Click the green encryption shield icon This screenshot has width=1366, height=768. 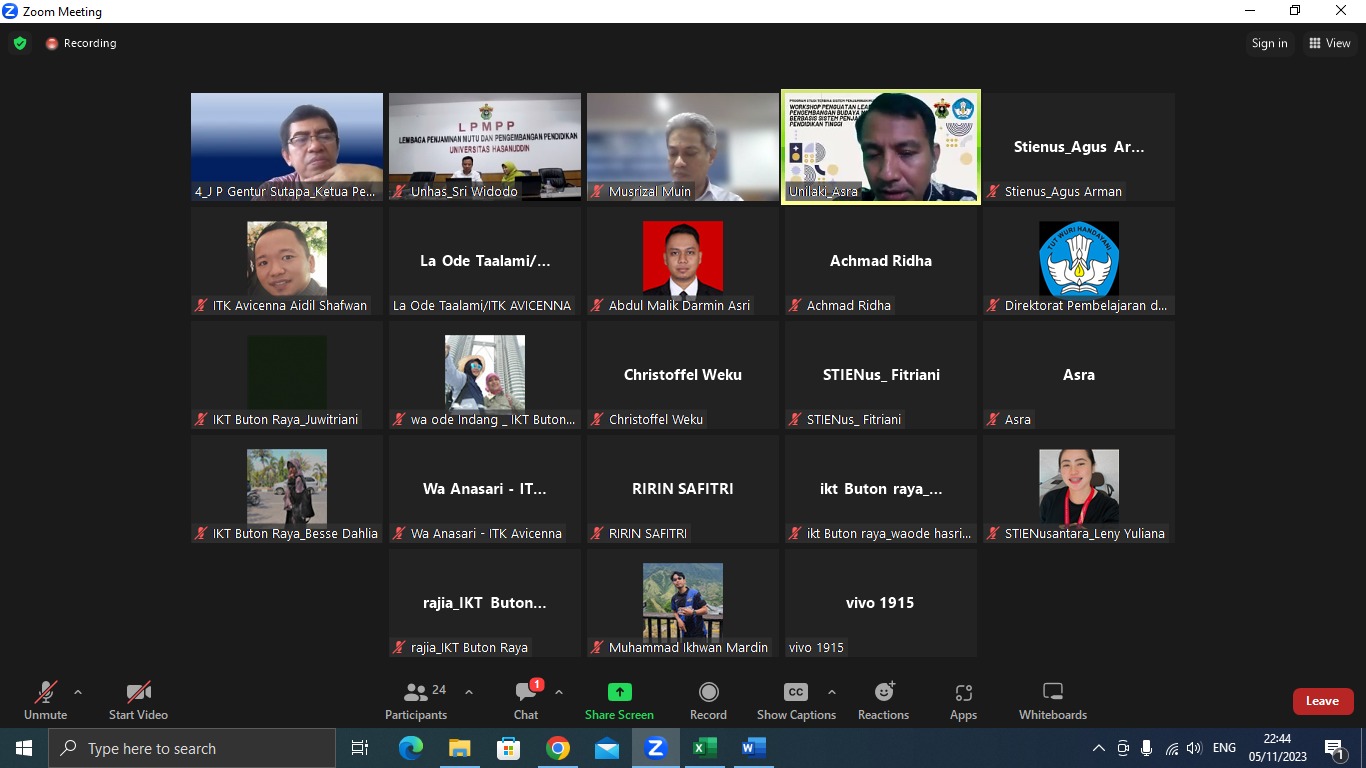pos(20,43)
